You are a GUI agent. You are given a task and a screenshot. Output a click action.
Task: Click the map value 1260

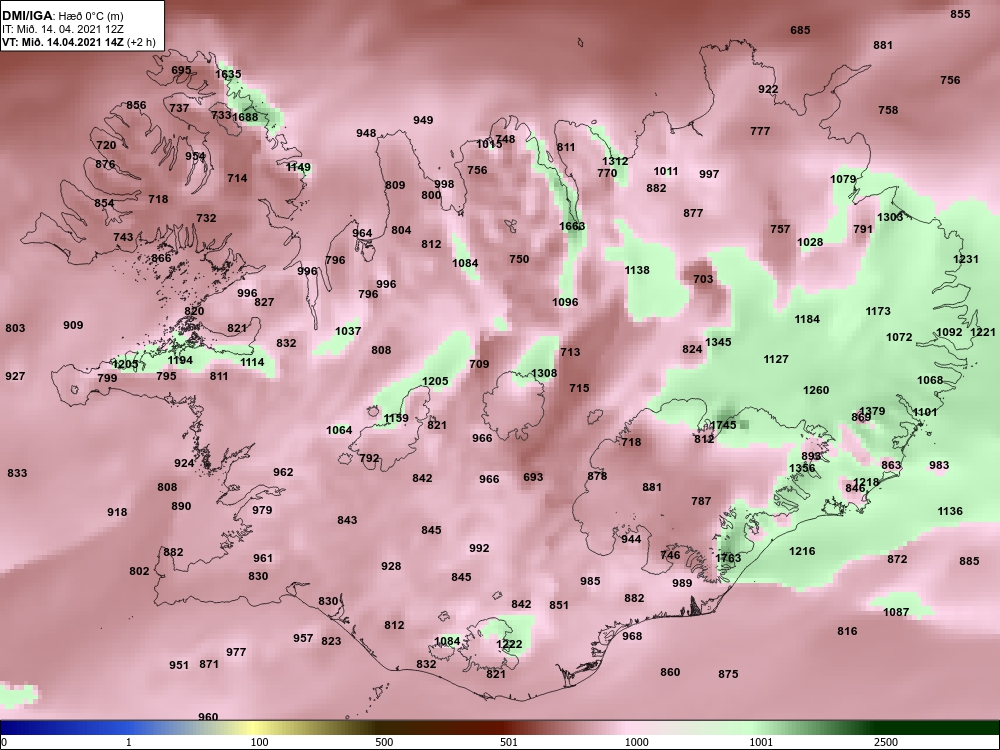pos(816,390)
